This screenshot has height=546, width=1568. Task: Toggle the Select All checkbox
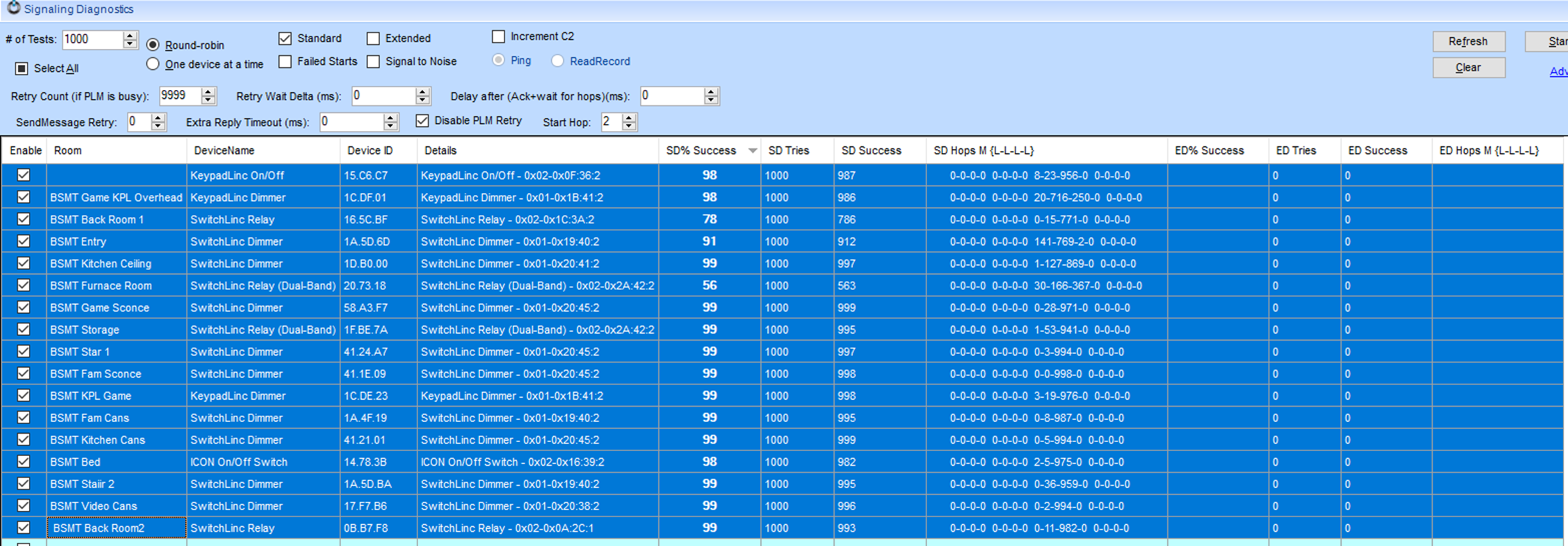22,69
